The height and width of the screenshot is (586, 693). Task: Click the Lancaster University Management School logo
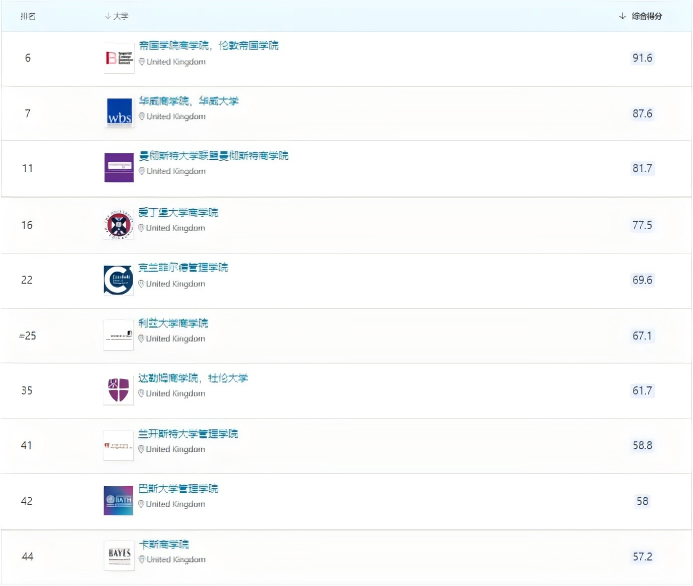[x=118, y=445]
